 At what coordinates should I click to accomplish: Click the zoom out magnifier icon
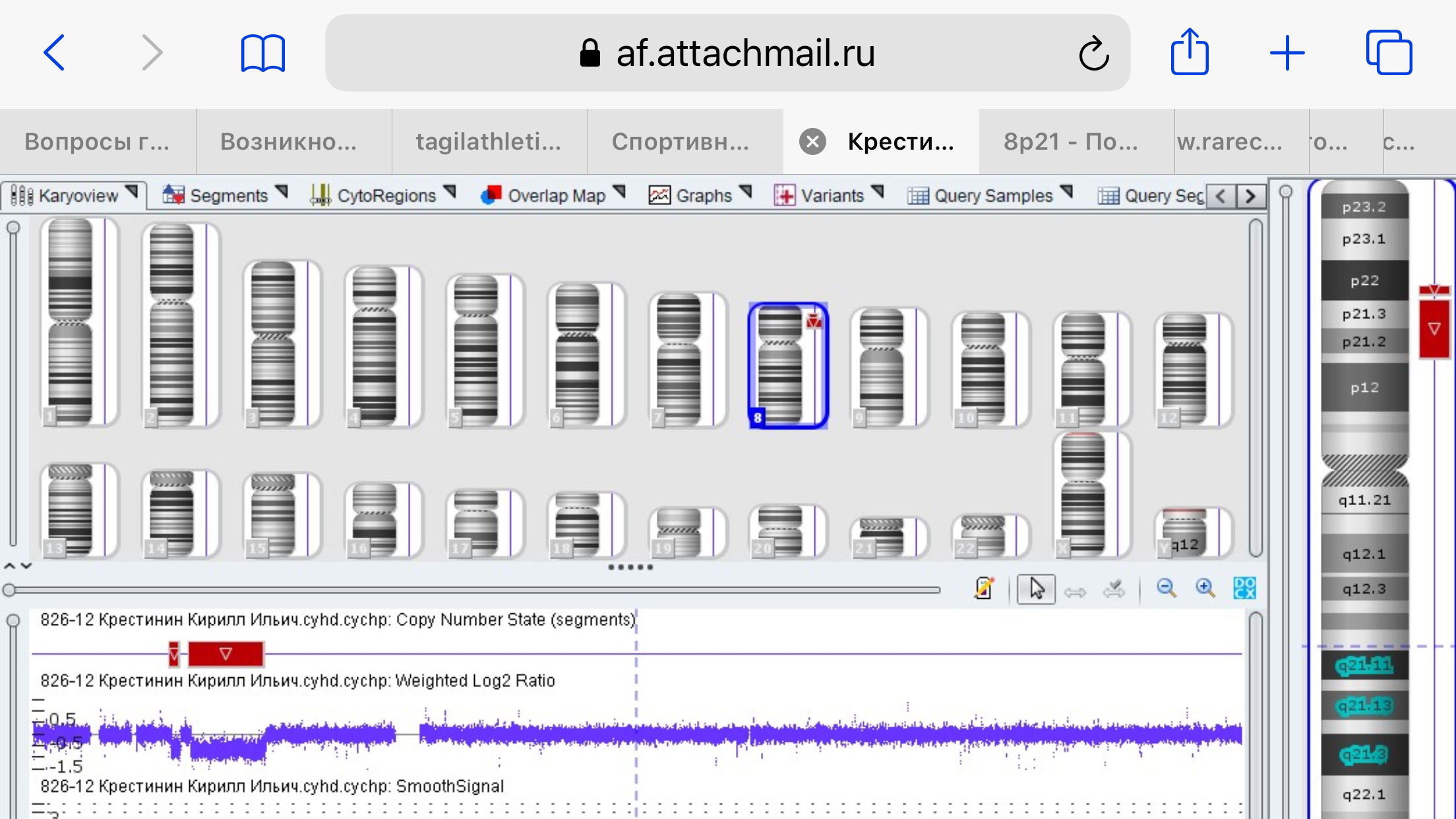click(x=1166, y=588)
